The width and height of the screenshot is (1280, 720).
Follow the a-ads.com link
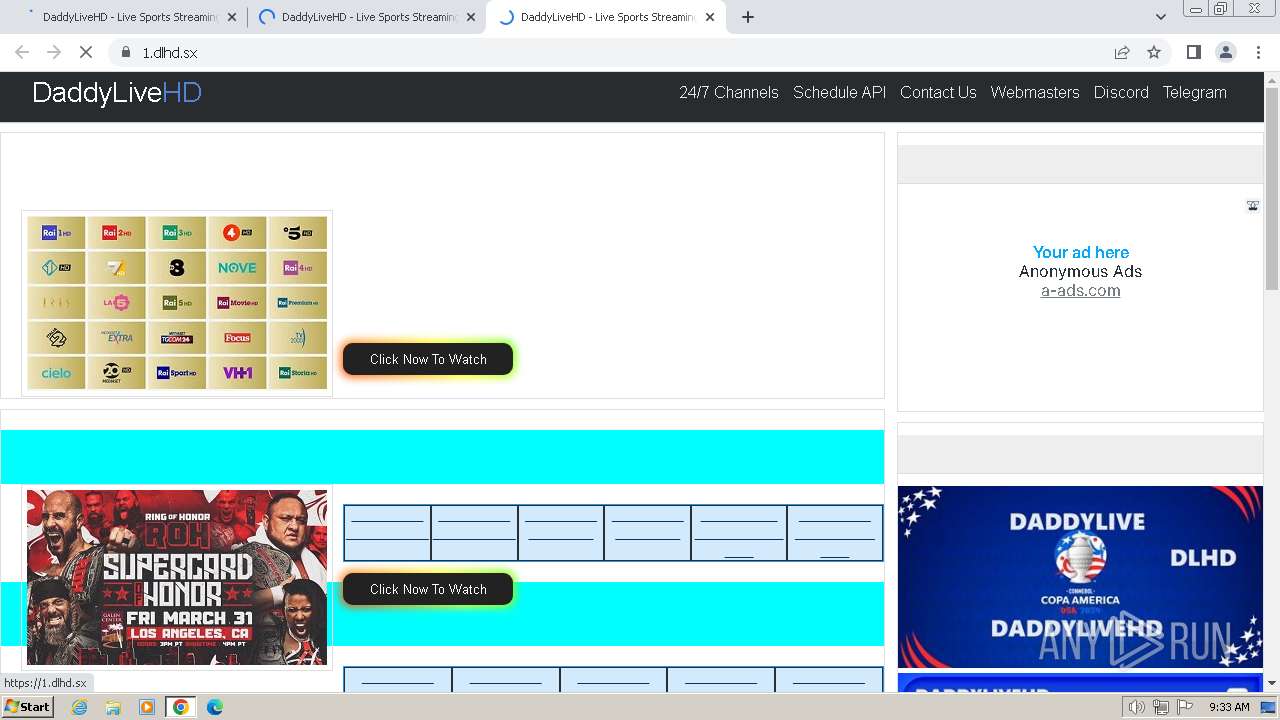(x=1080, y=291)
